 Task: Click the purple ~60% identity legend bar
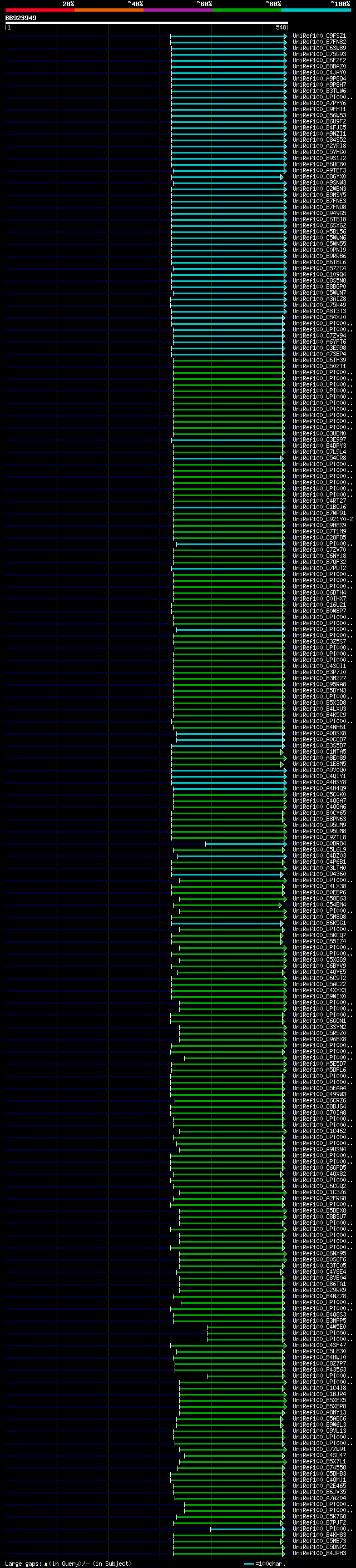pos(177,10)
